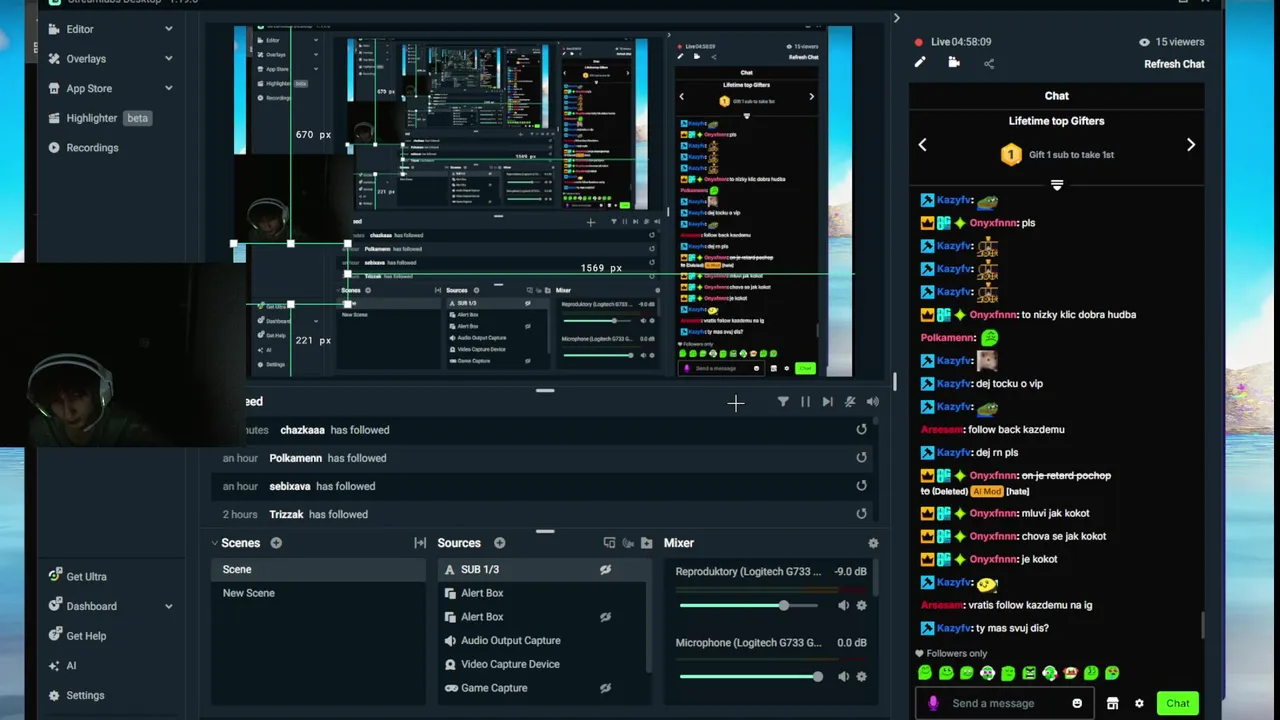The image size is (1280, 720).
Task: Add a new source with plus icon
Action: pos(499,543)
